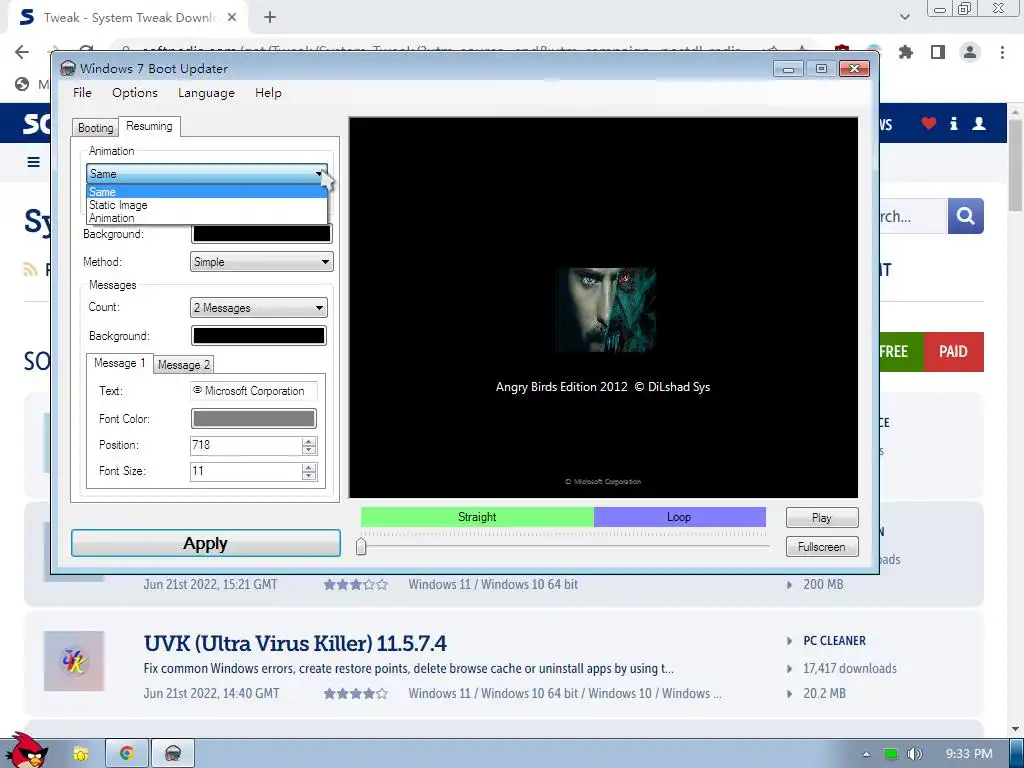Click the Boot Updater taskbar button
Image resolution: width=1024 pixels, height=768 pixels.
[x=173, y=754]
